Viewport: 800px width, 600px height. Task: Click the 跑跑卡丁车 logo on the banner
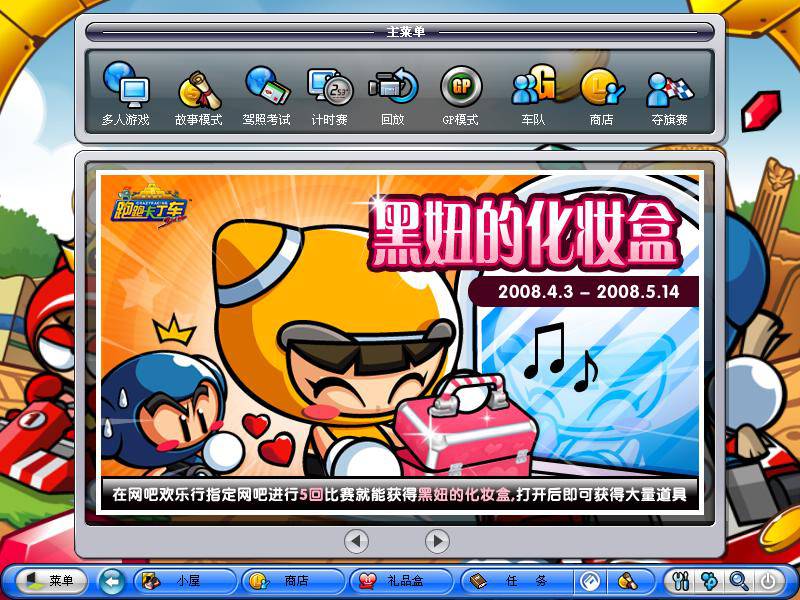149,205
